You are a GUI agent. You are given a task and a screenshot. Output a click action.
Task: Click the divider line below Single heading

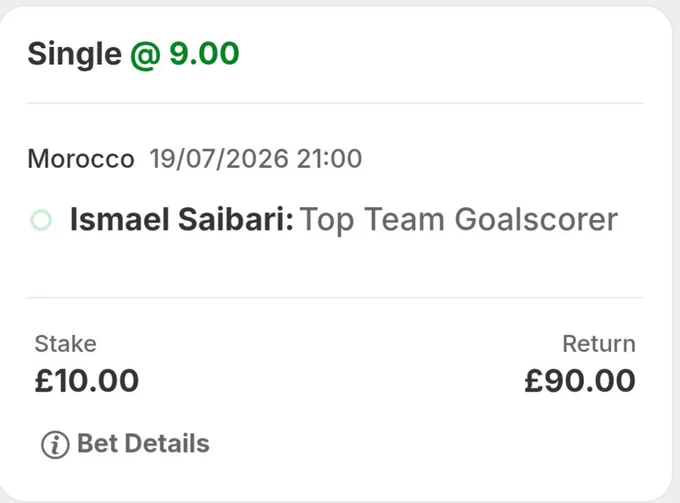click(x=335, y=104)
